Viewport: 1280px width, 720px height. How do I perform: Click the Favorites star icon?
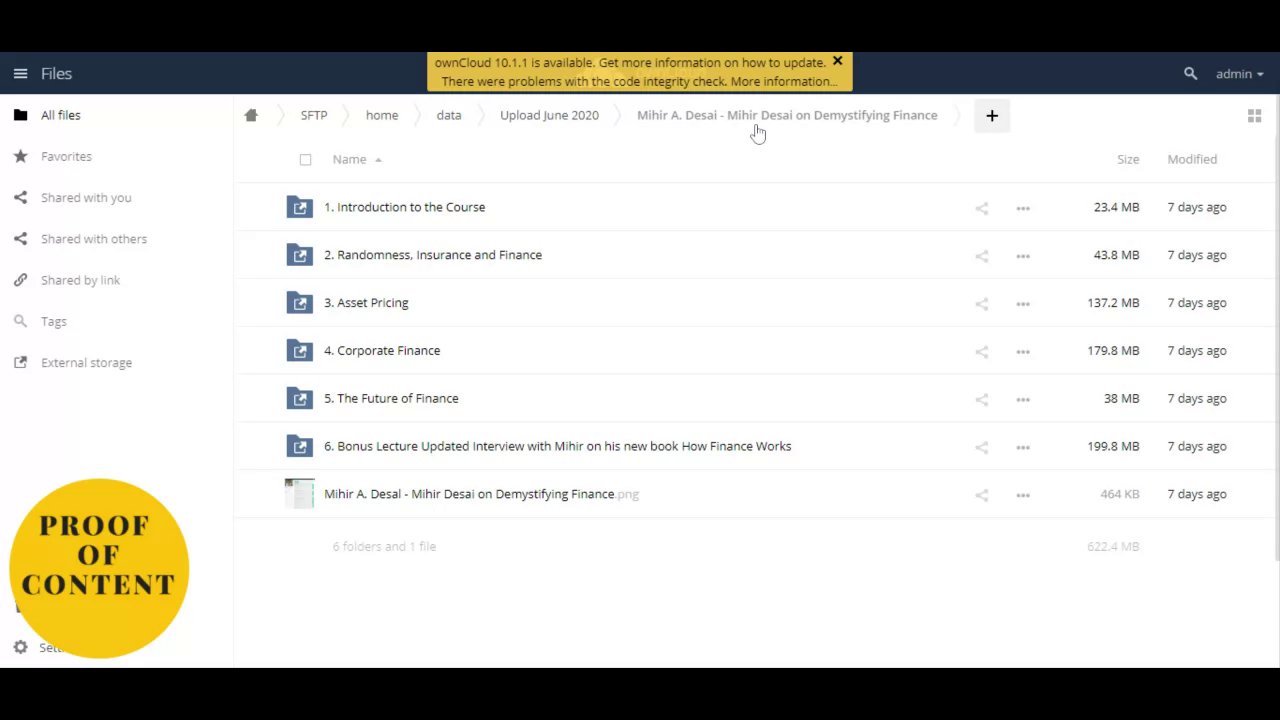point(20,156)
